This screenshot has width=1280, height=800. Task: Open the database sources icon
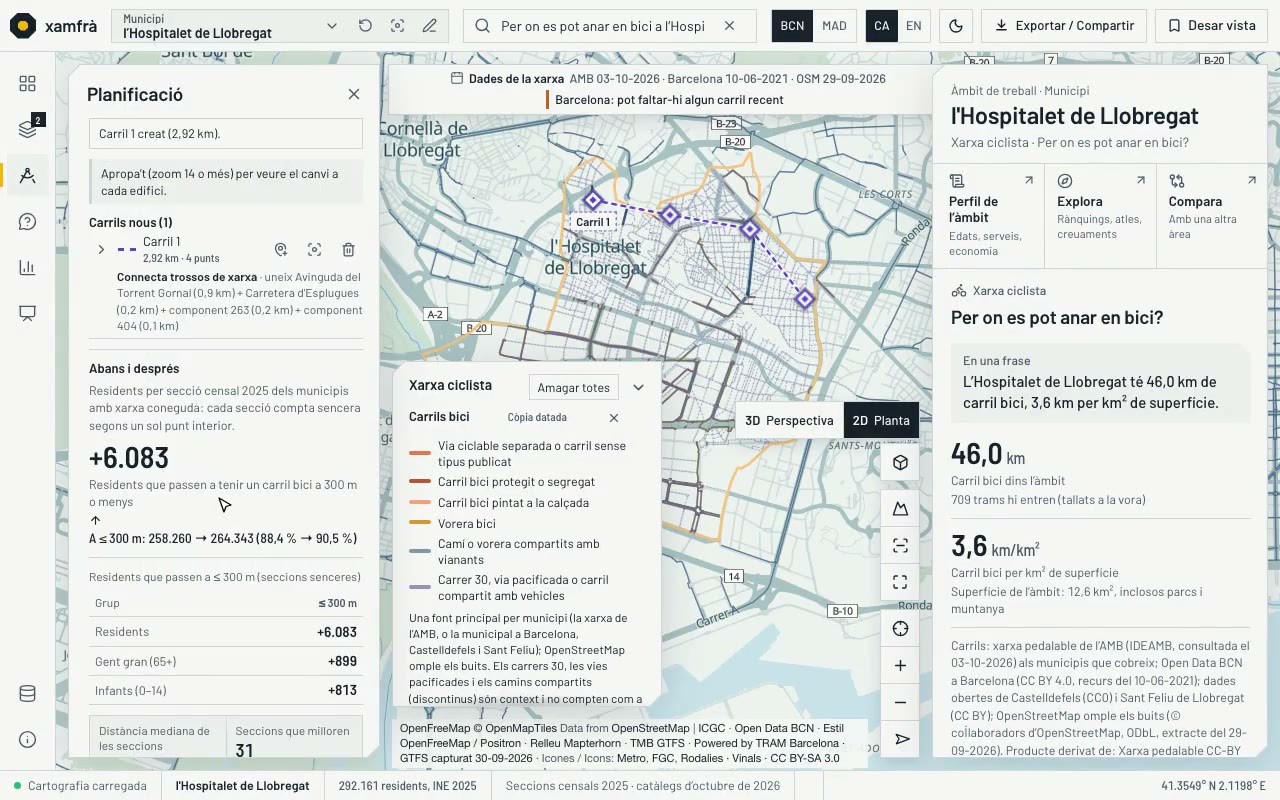click(27, 694)
